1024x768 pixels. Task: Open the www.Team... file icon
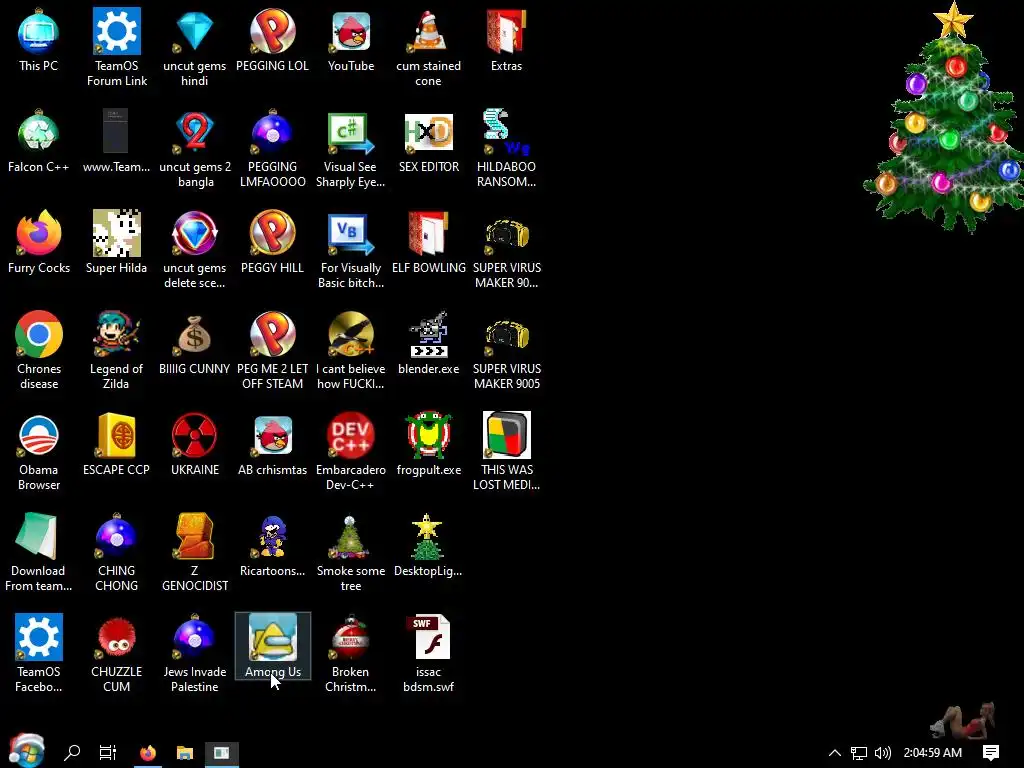pos(116,141)
